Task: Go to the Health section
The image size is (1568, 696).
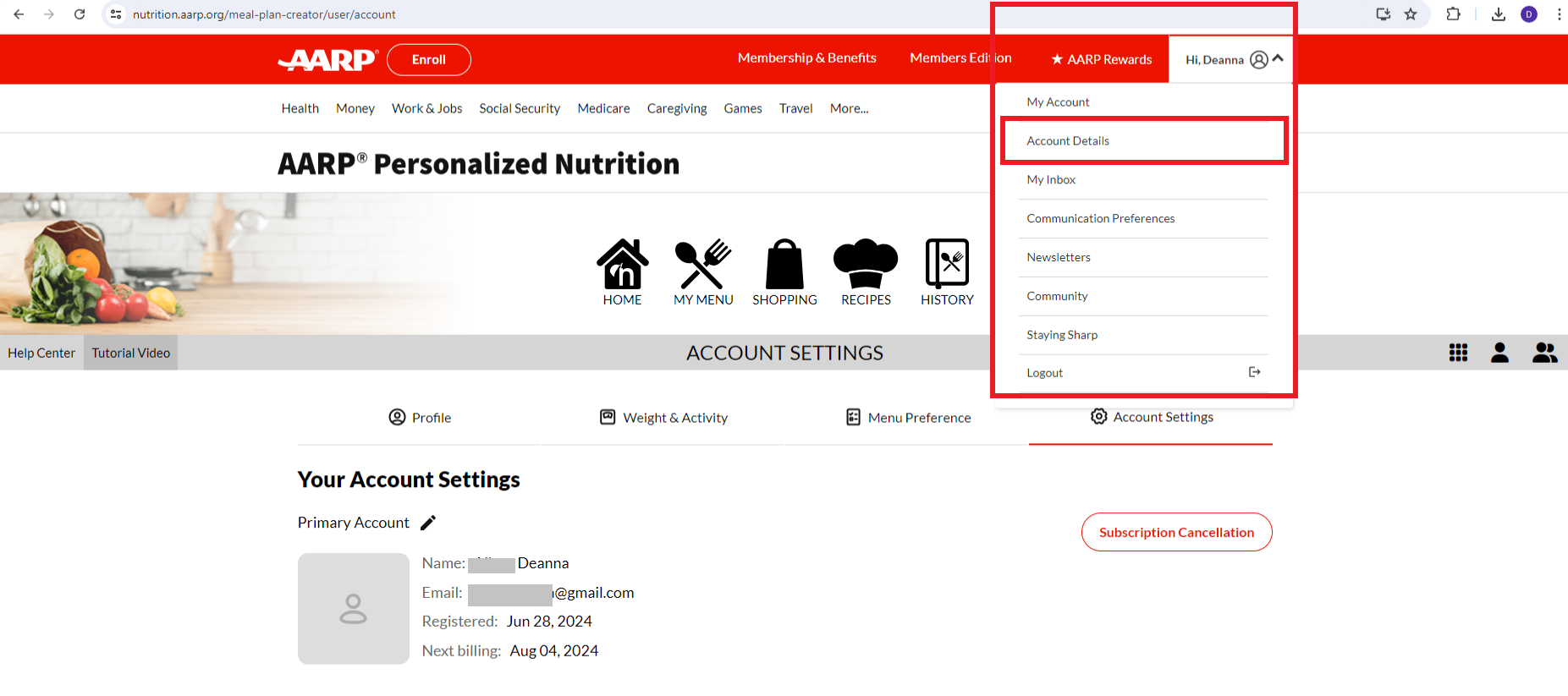Action: pos(300,108)
